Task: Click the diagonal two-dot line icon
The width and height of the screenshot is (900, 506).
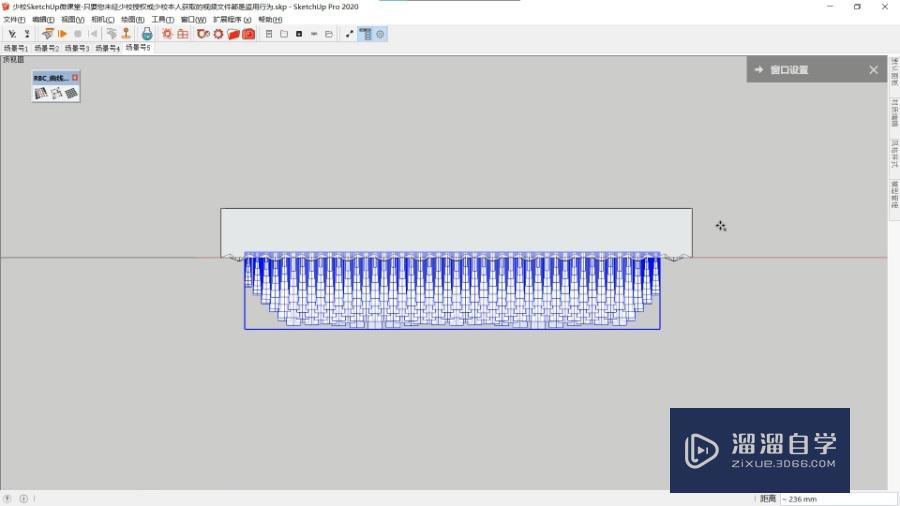Action: click(349, 34)
